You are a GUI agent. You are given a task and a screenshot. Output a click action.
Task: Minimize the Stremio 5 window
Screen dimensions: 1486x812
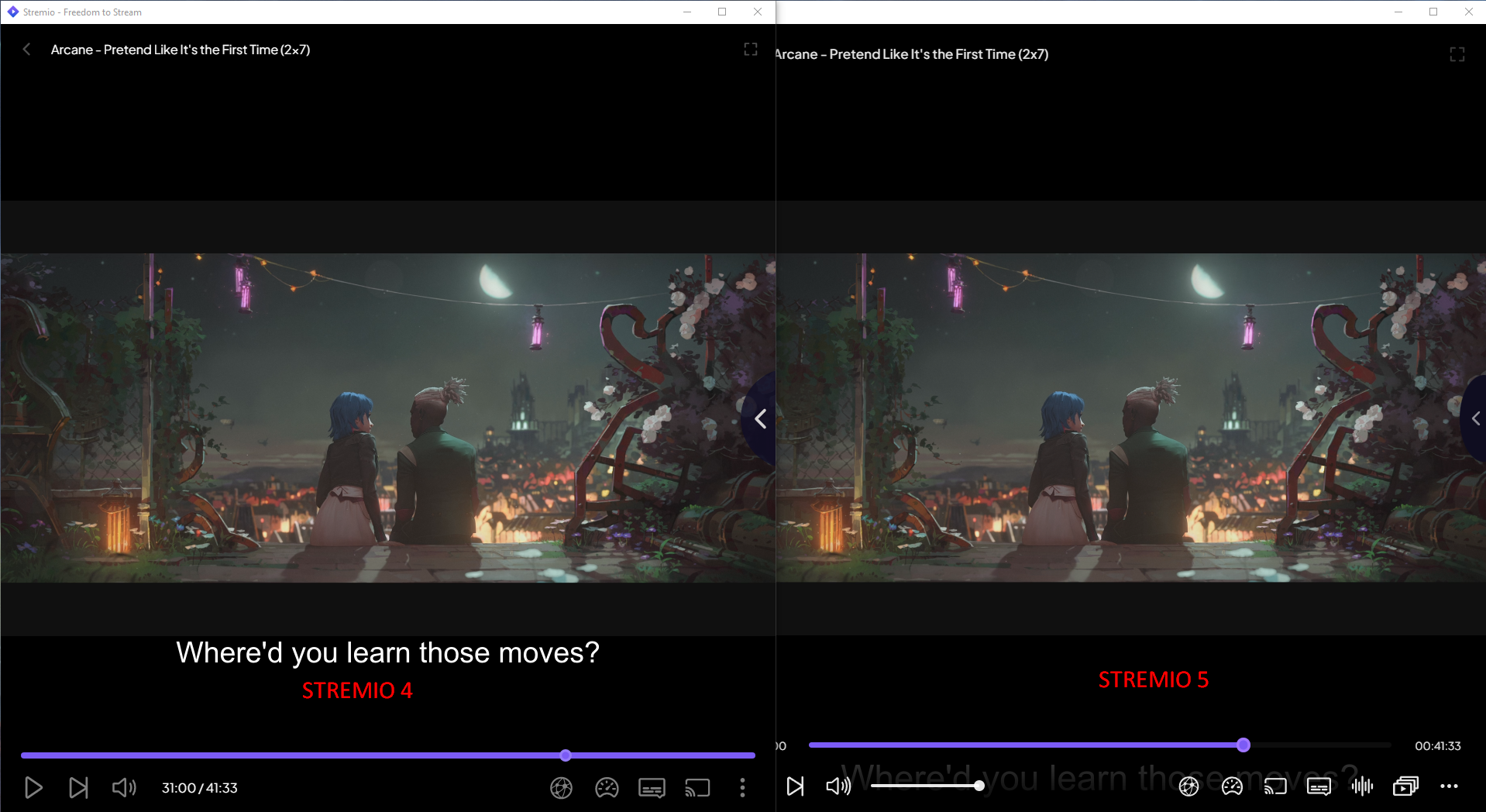click(x=1398, y=12)
